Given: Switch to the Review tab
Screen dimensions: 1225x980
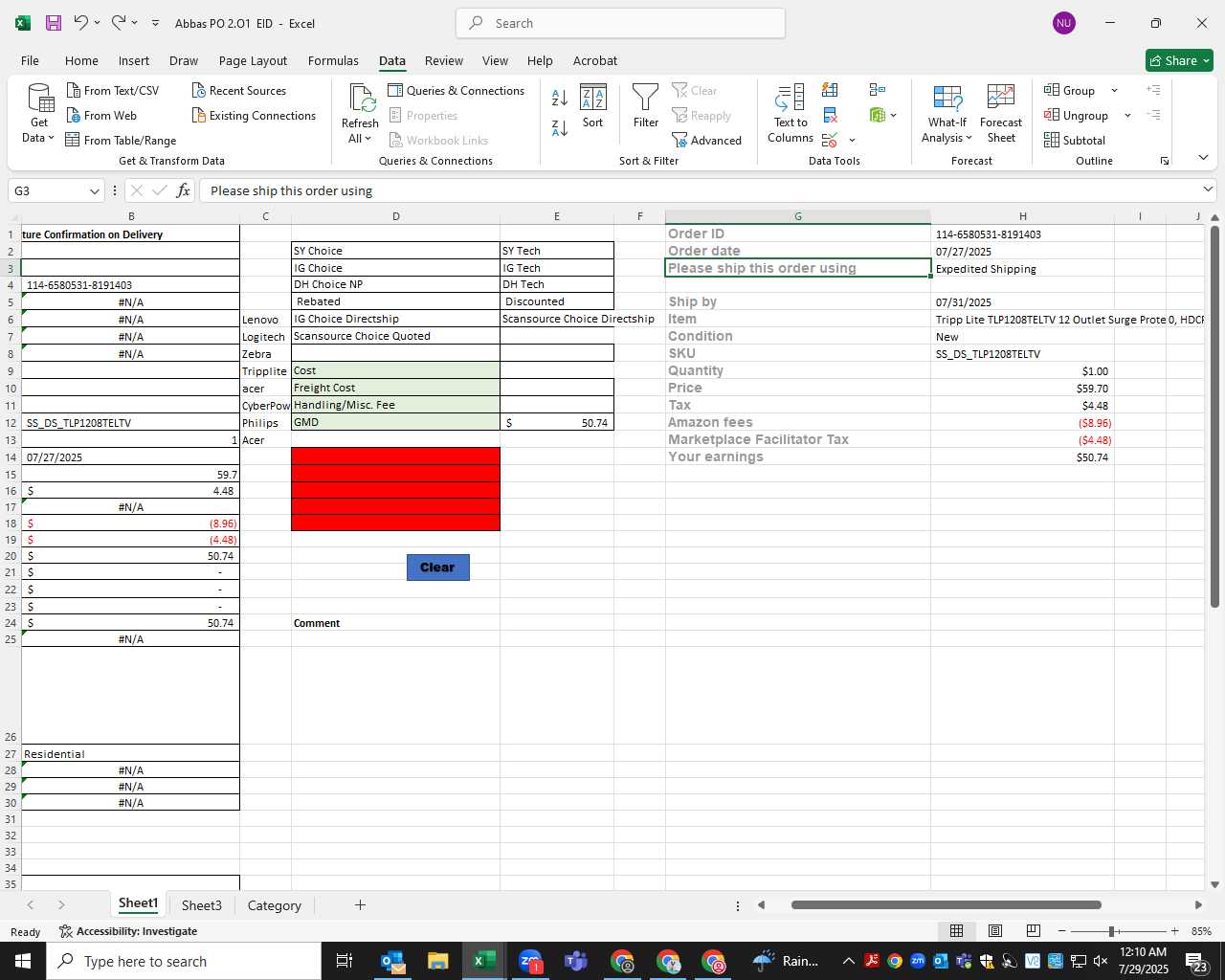Looking at the screenshot, I should pyautogui.click(x=444, y=60).
